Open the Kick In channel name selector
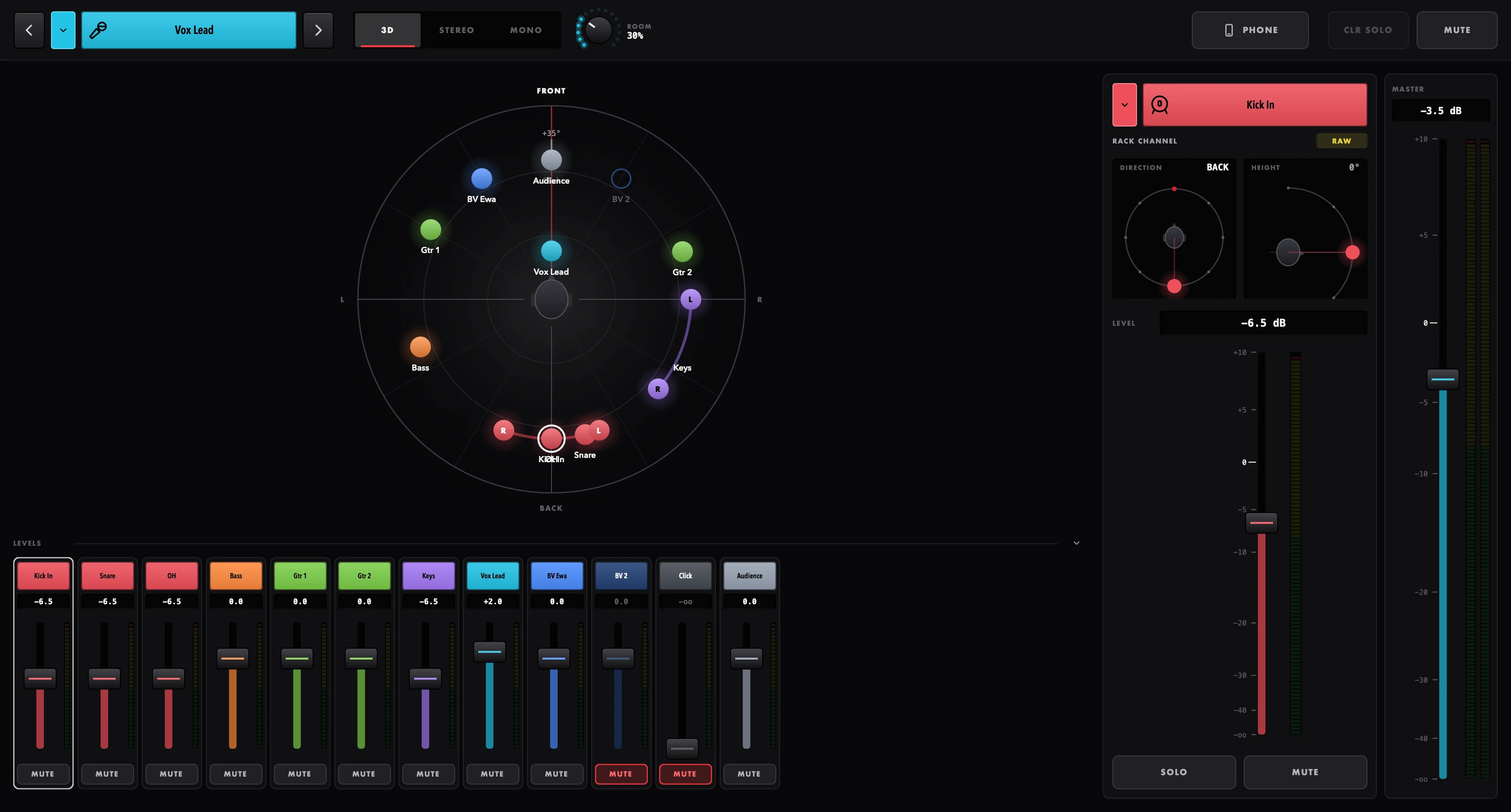This screenshot has width=1511, height=812. [1255, 105]
